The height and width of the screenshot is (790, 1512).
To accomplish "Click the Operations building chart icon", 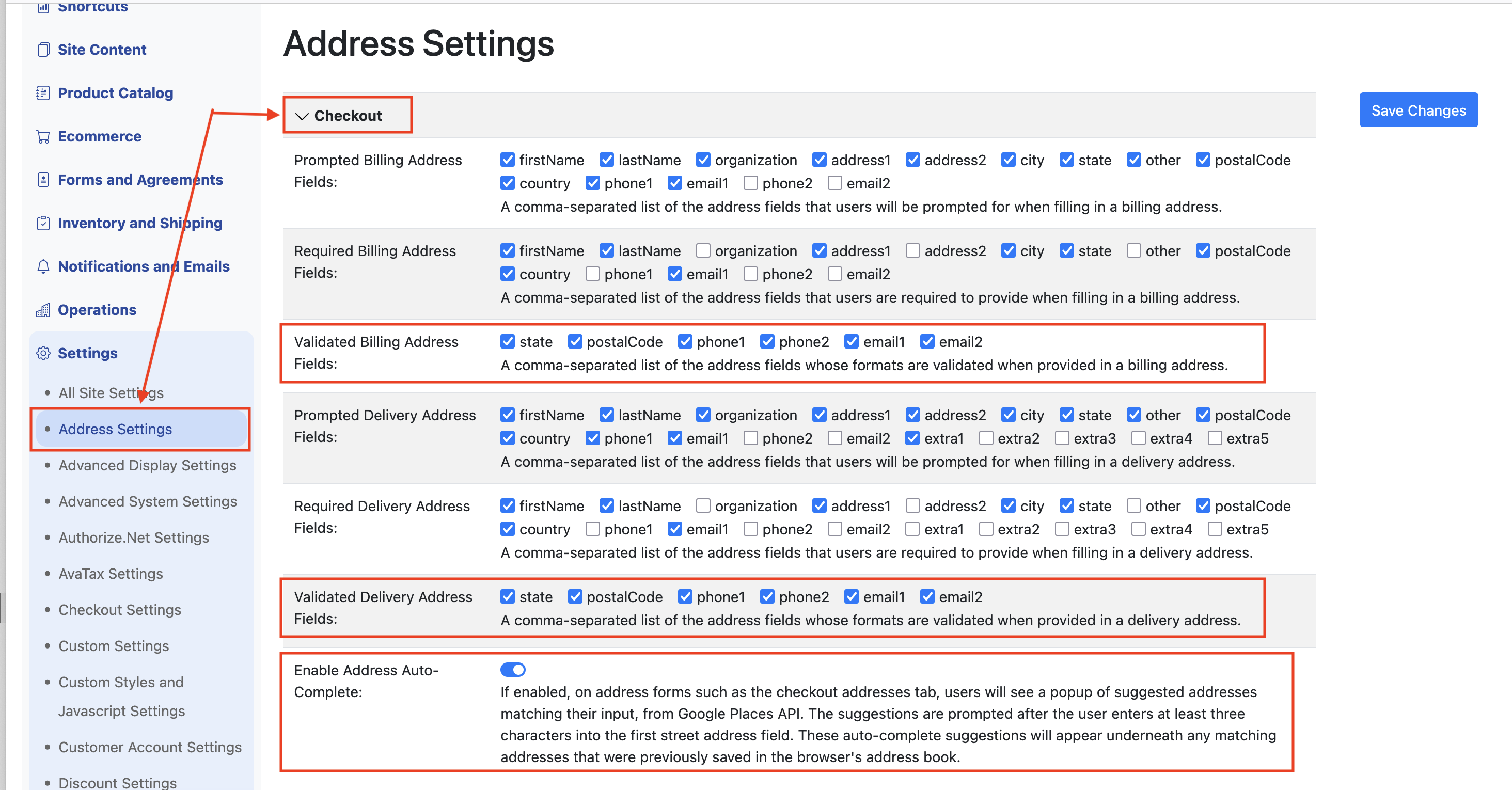I will [43, 310].
